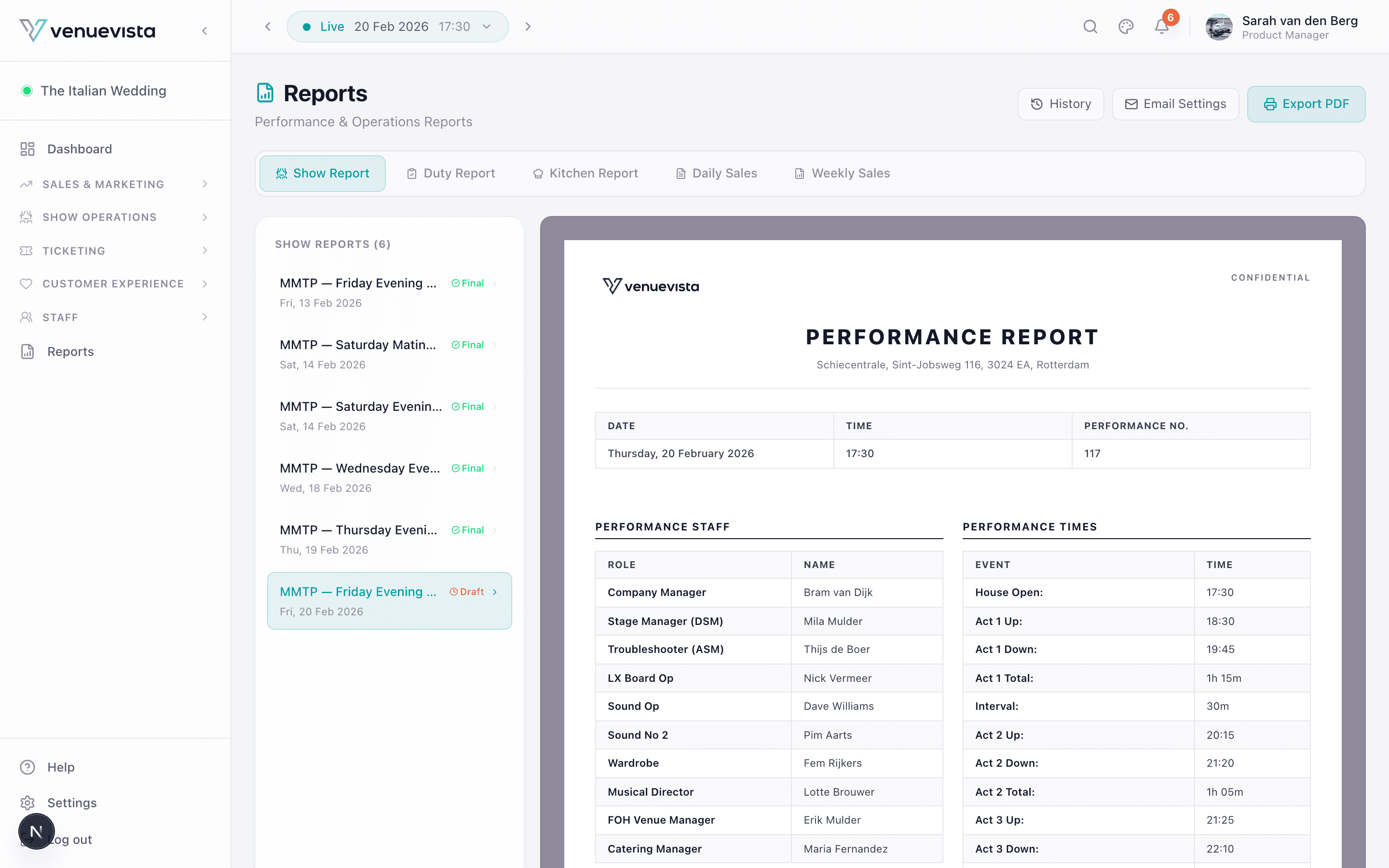Open the theme palette picker icon
1389x868 pixels.
[1126, 27]
